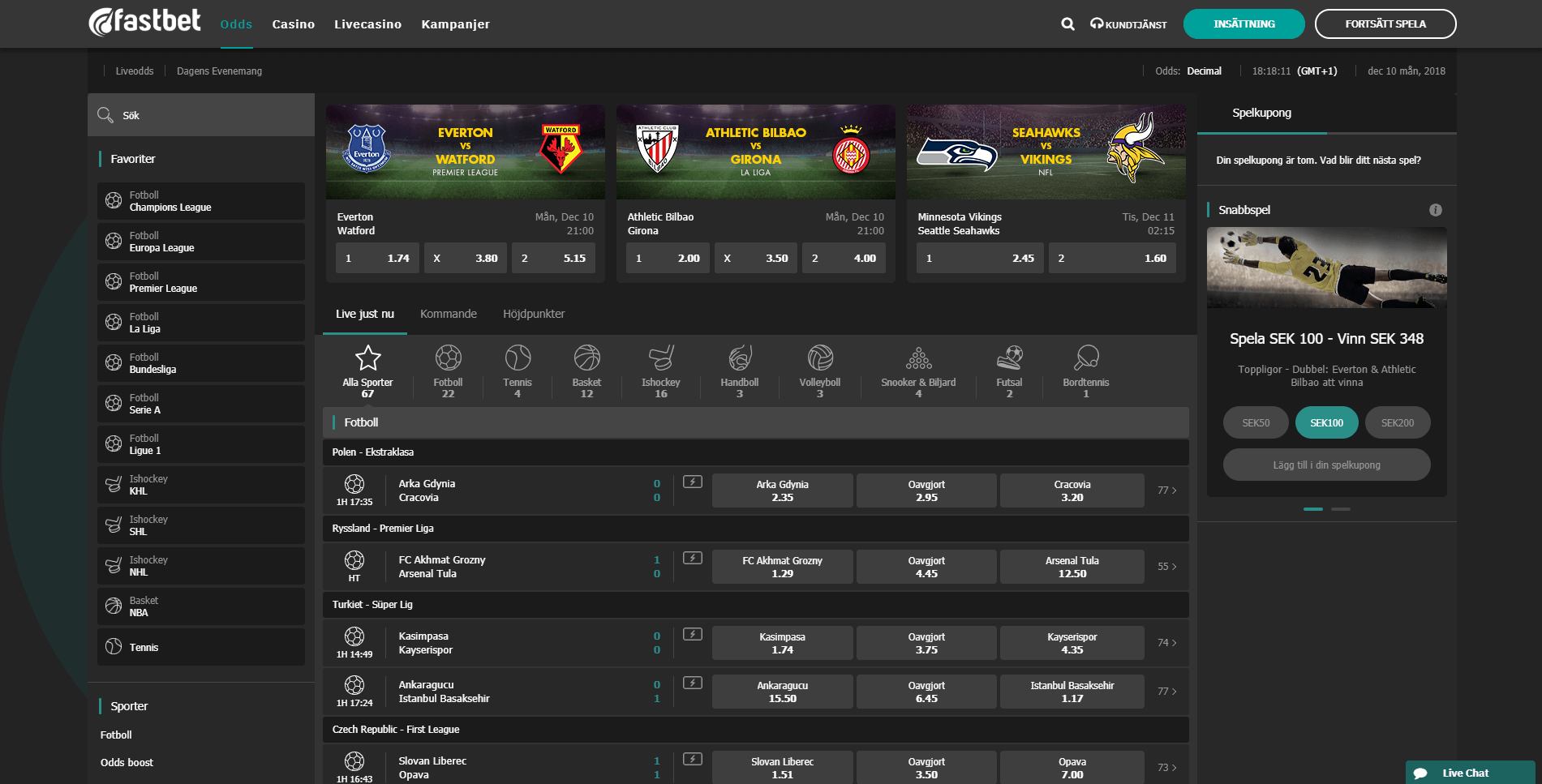The height and width of the screenshot is (784, 1542).
Task: Switch to Höjdpunkter tab
Action: (x=534, y=314)
